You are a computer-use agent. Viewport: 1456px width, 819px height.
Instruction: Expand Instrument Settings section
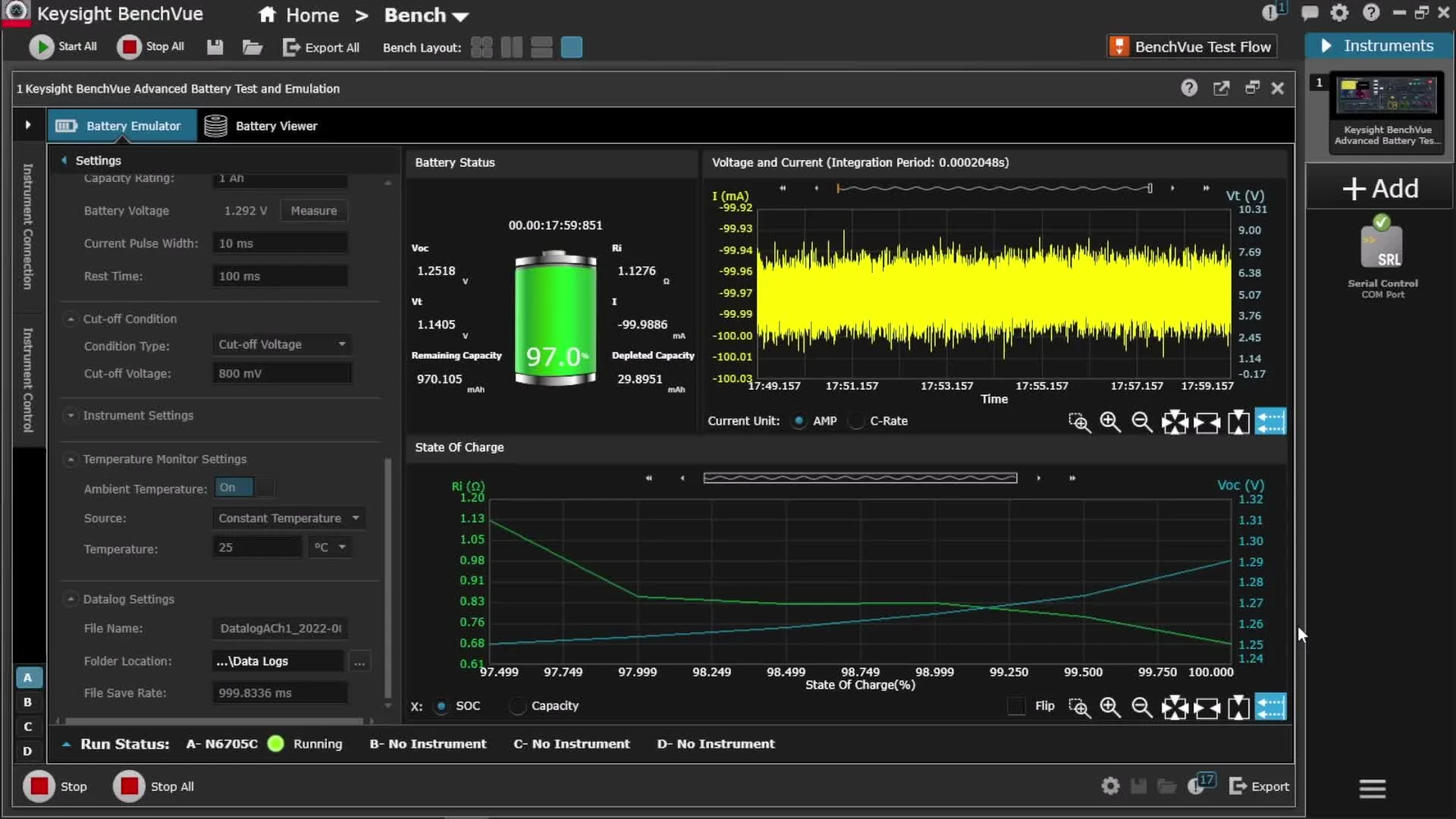(x=71, y=416)
